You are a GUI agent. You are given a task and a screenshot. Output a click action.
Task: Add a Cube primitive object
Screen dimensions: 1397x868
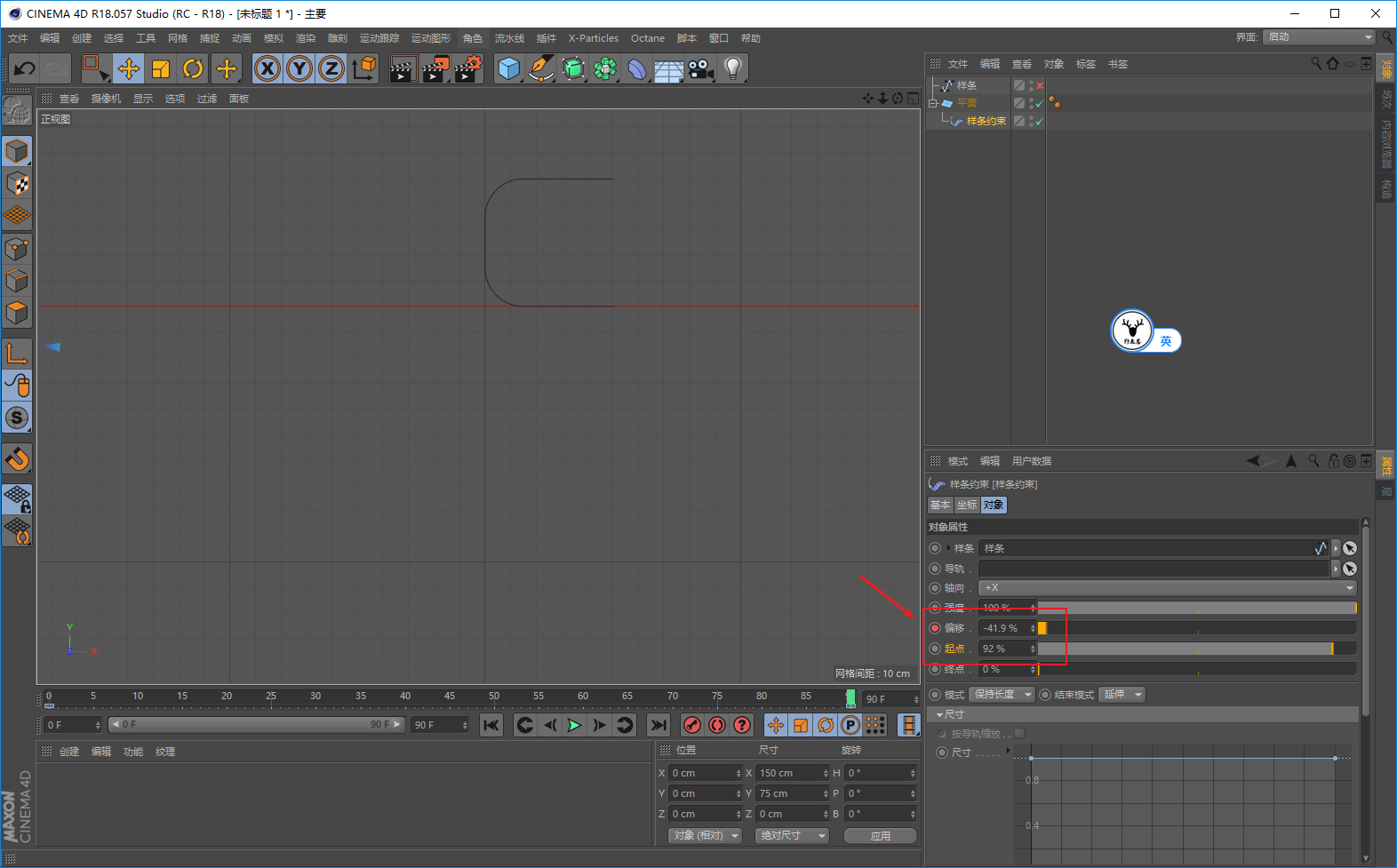(x=509, y=68)
